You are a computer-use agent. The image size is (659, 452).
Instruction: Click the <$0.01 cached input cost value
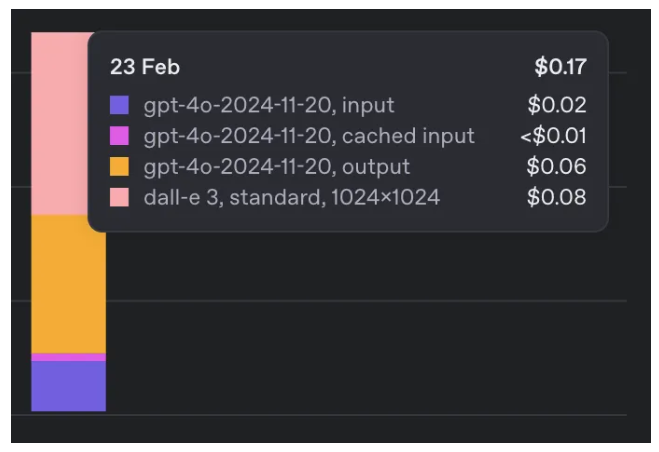coord(553,136)
